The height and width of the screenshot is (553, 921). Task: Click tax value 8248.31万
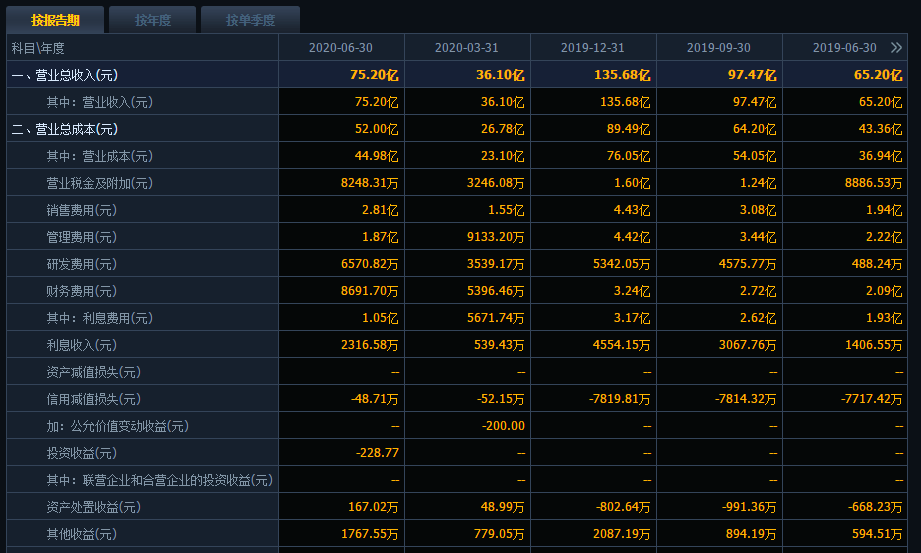tap(369, 183)
